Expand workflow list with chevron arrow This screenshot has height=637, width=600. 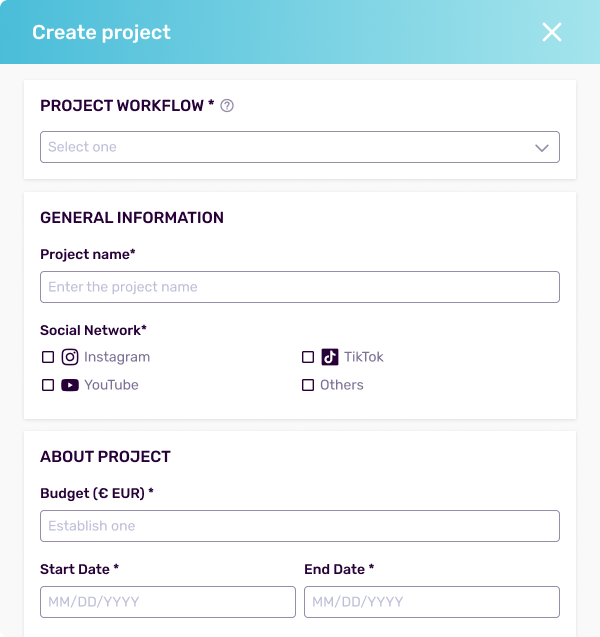[x=542, y=147]
